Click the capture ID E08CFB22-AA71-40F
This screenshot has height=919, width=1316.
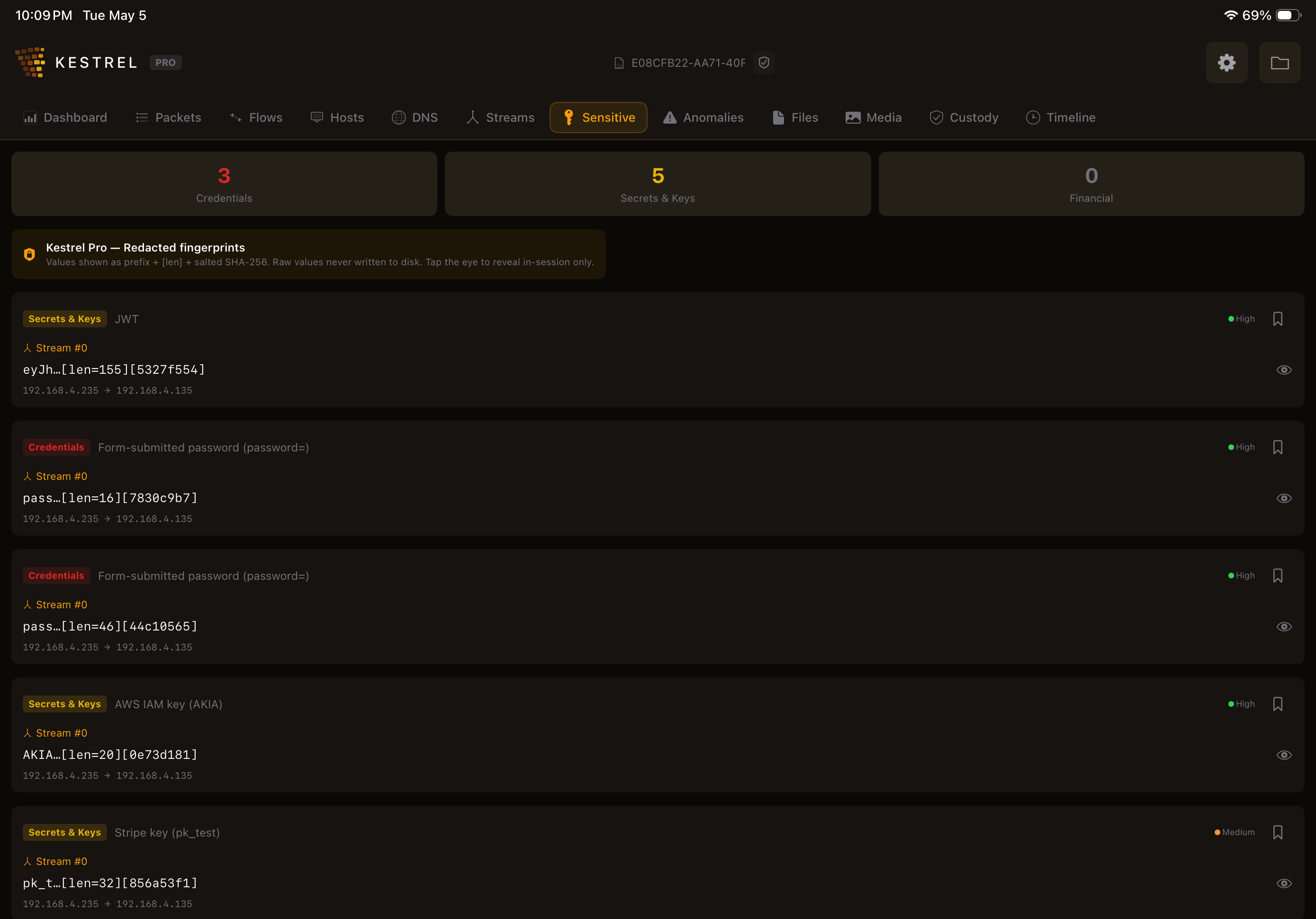click(688, 63)
